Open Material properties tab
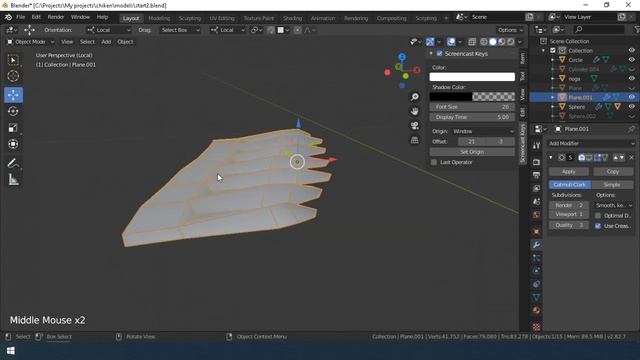The image size is (640, 360). point(536,310)
